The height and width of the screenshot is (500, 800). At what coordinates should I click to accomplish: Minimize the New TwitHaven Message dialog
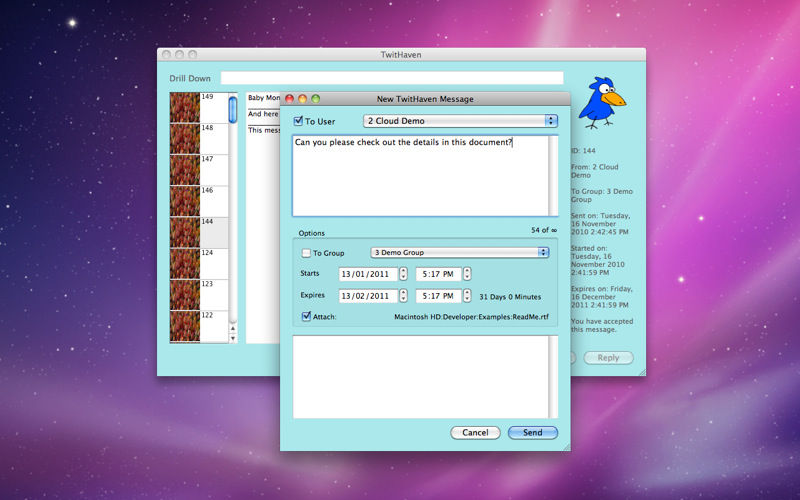point(302,98)
